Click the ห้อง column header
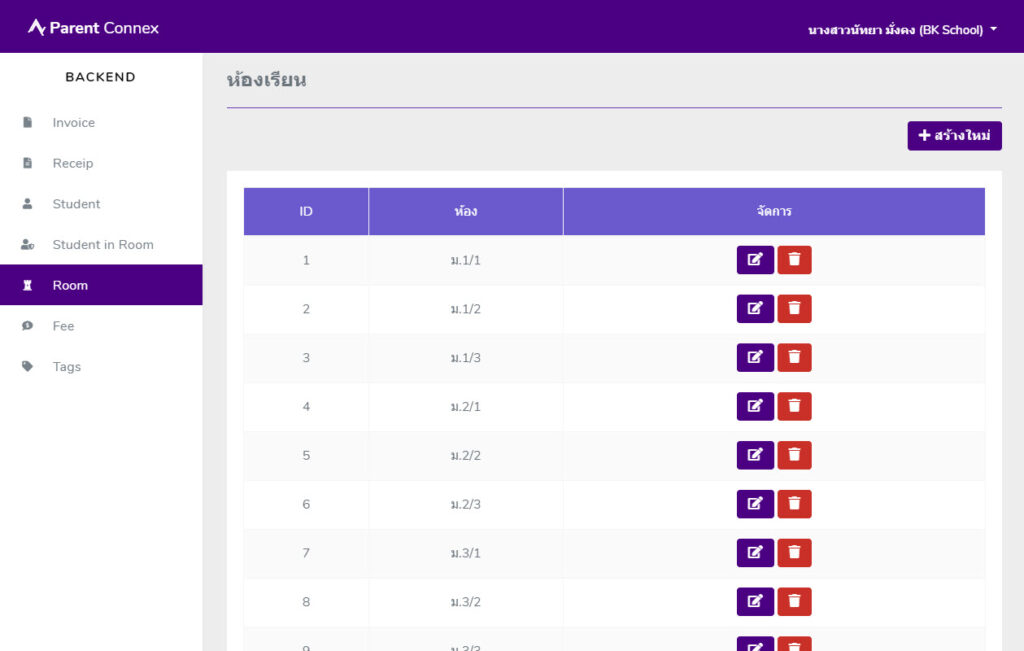The width and height of the screenshot is (1024, 651). coord(465,212)
